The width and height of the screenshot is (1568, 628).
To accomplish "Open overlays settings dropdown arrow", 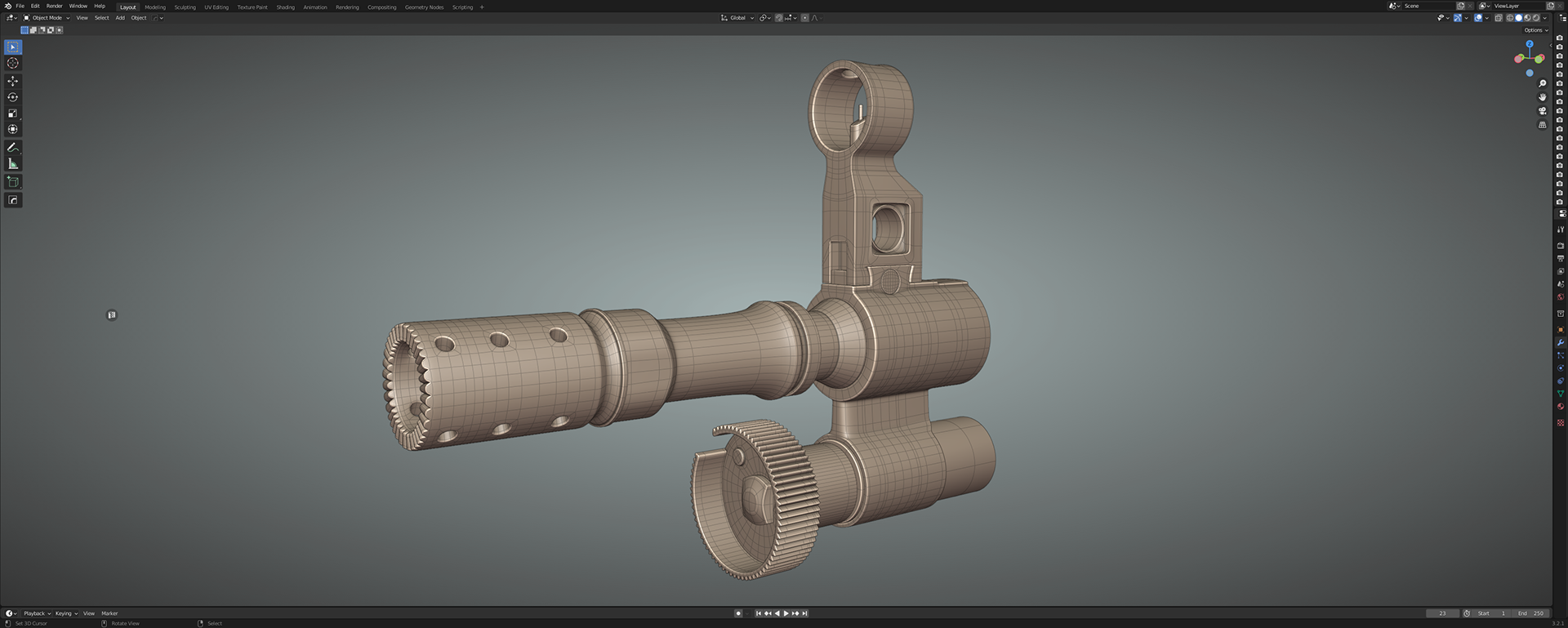I will pos(1487,18).
